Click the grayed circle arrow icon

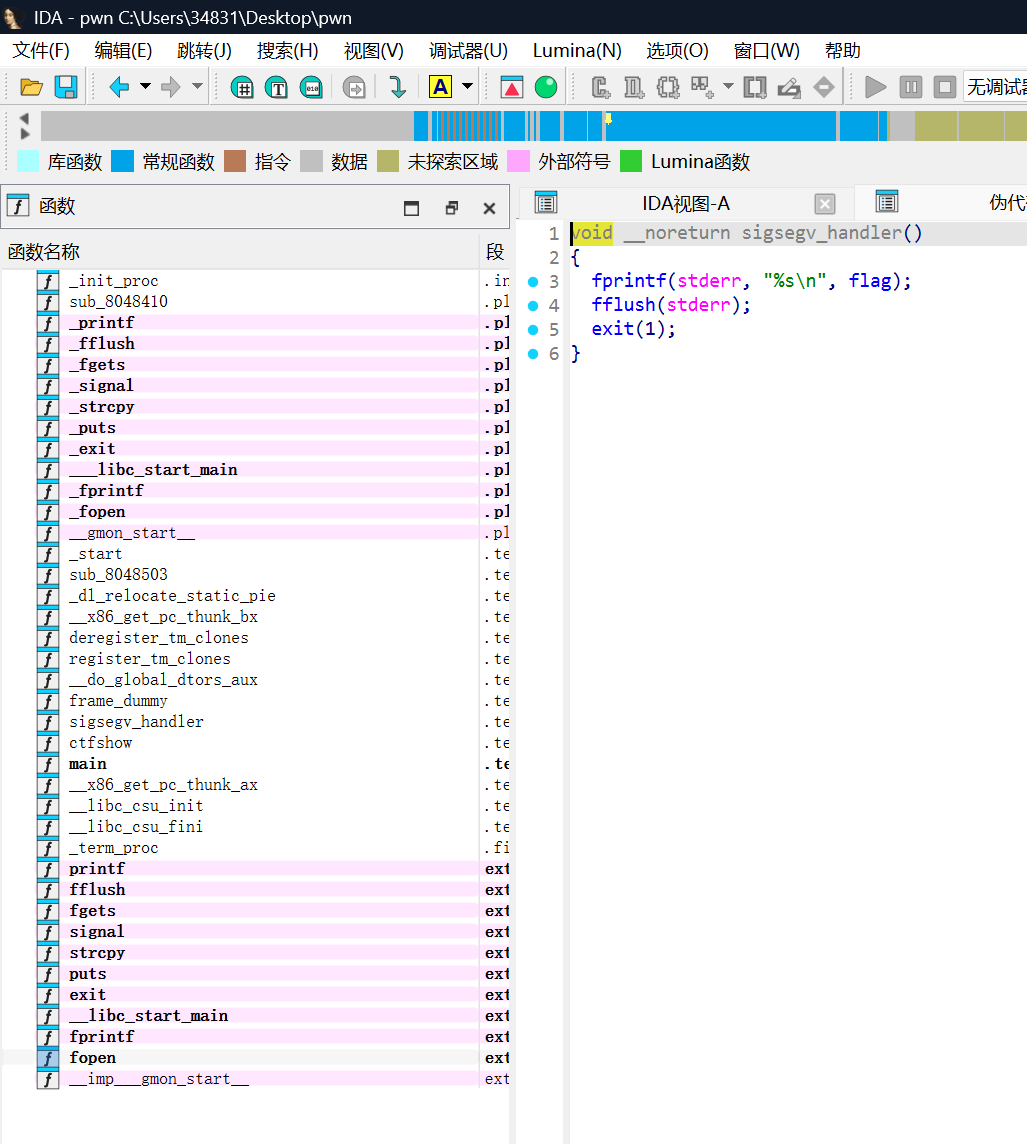(x=354, y=88)
